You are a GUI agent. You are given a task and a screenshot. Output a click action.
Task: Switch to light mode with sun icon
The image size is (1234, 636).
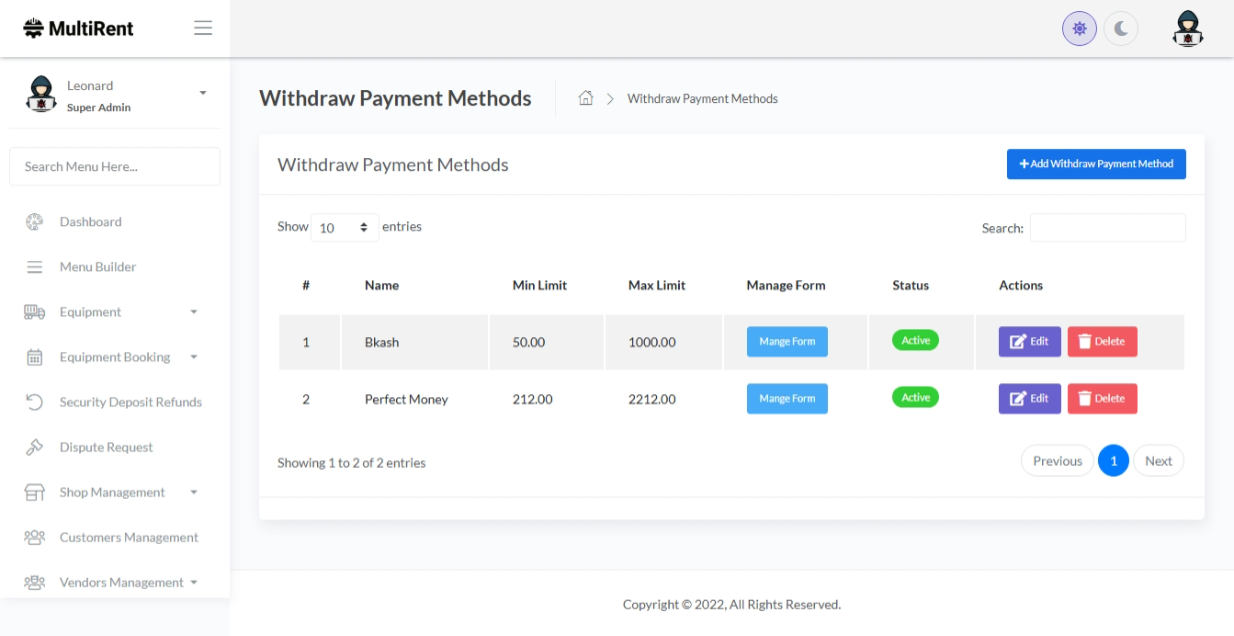coord(1079,29)
